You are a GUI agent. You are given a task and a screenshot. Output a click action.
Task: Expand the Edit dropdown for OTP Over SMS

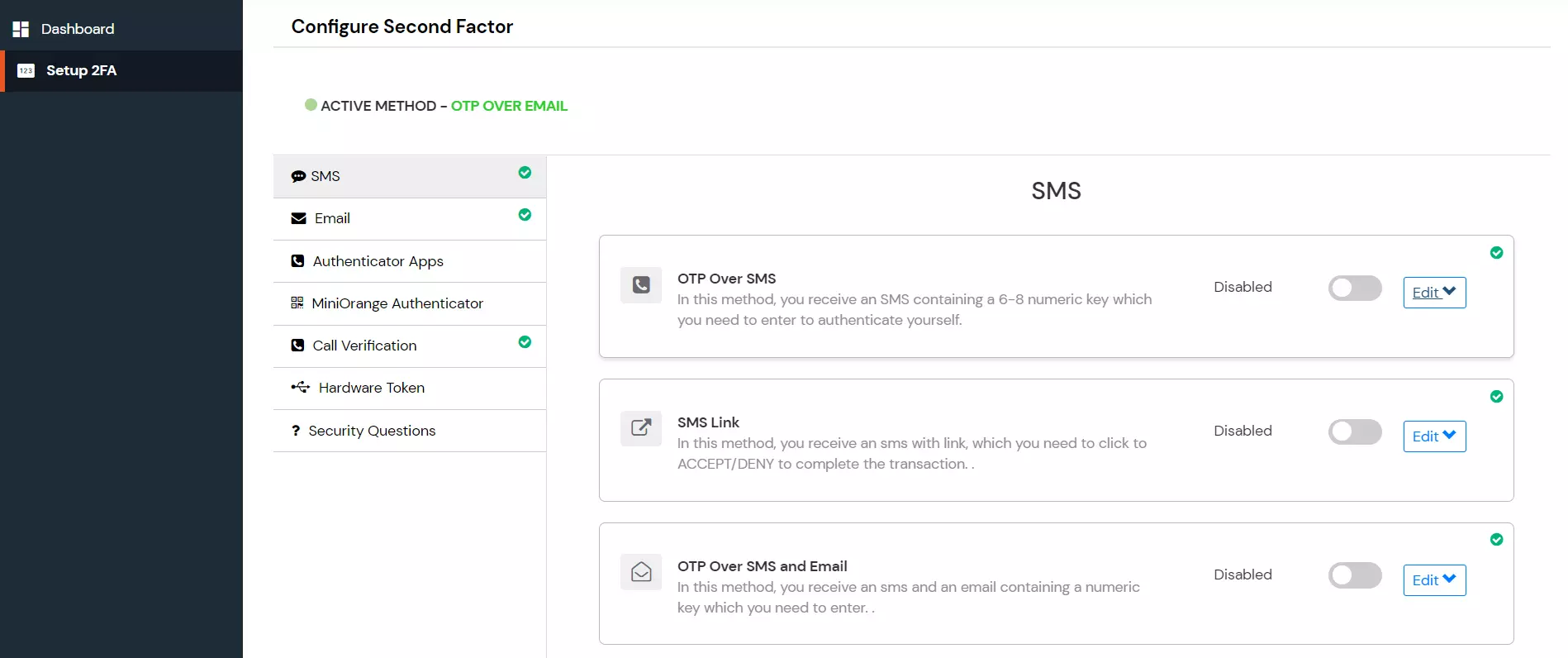tap(1434, 293)
